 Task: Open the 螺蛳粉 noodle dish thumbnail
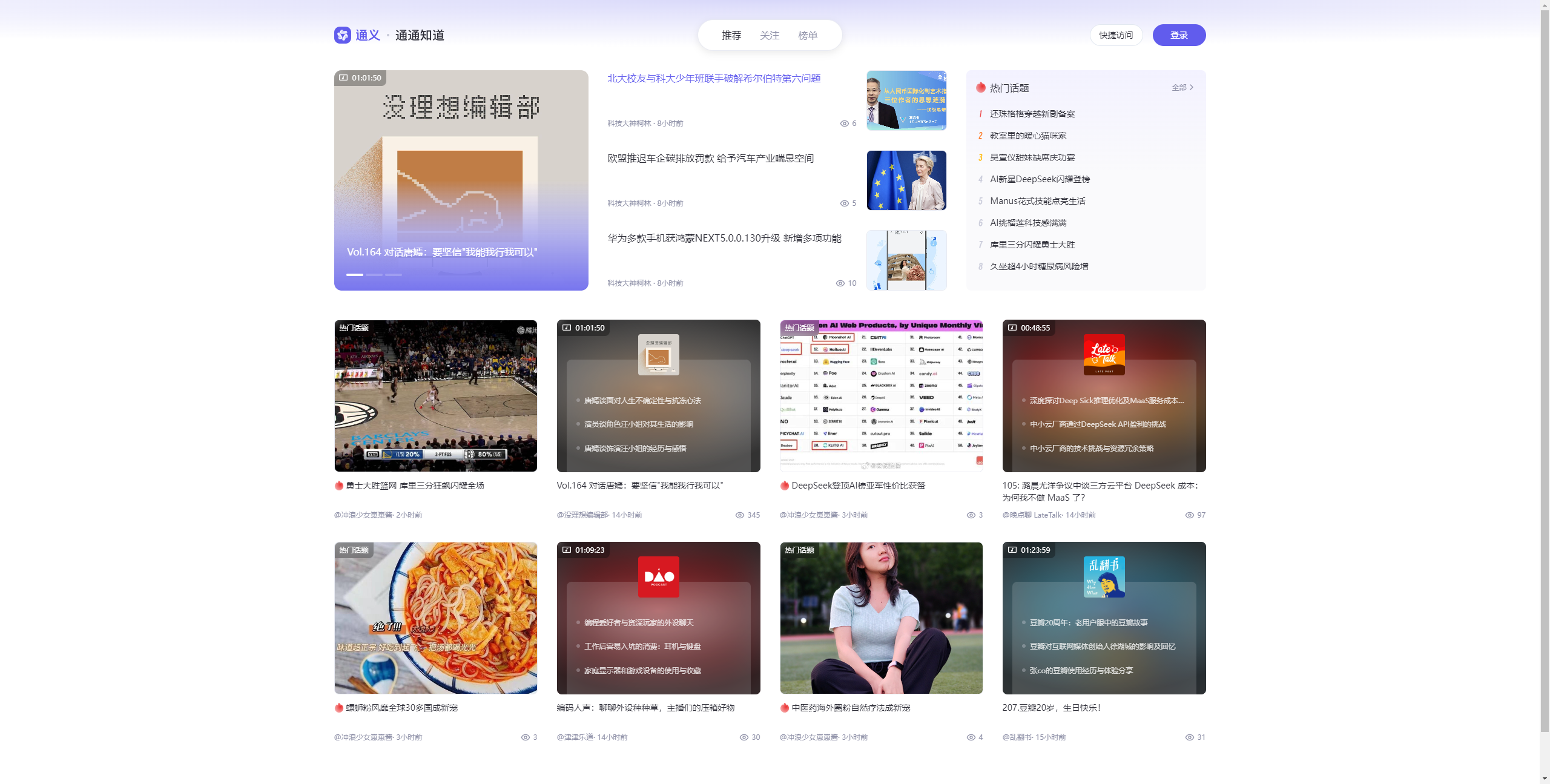[x=435, y=618]
